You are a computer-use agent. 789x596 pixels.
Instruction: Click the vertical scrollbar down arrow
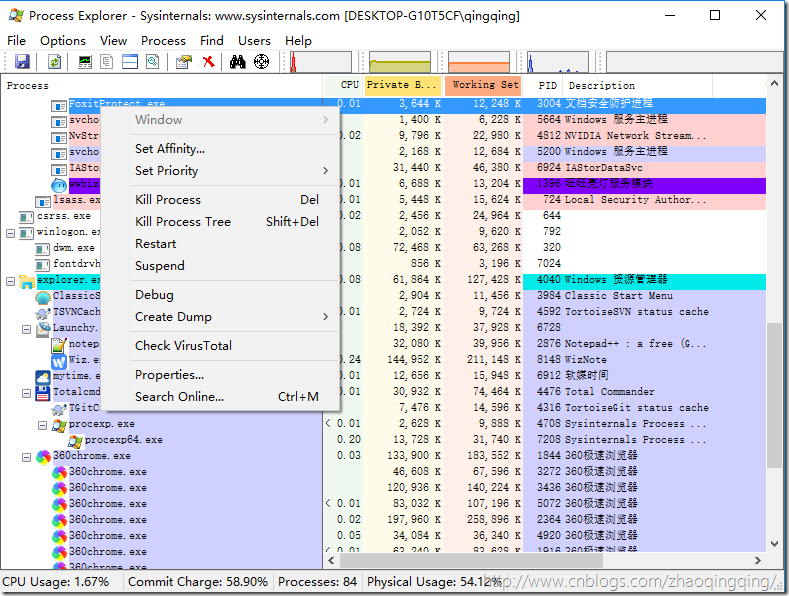coord(774,543)
